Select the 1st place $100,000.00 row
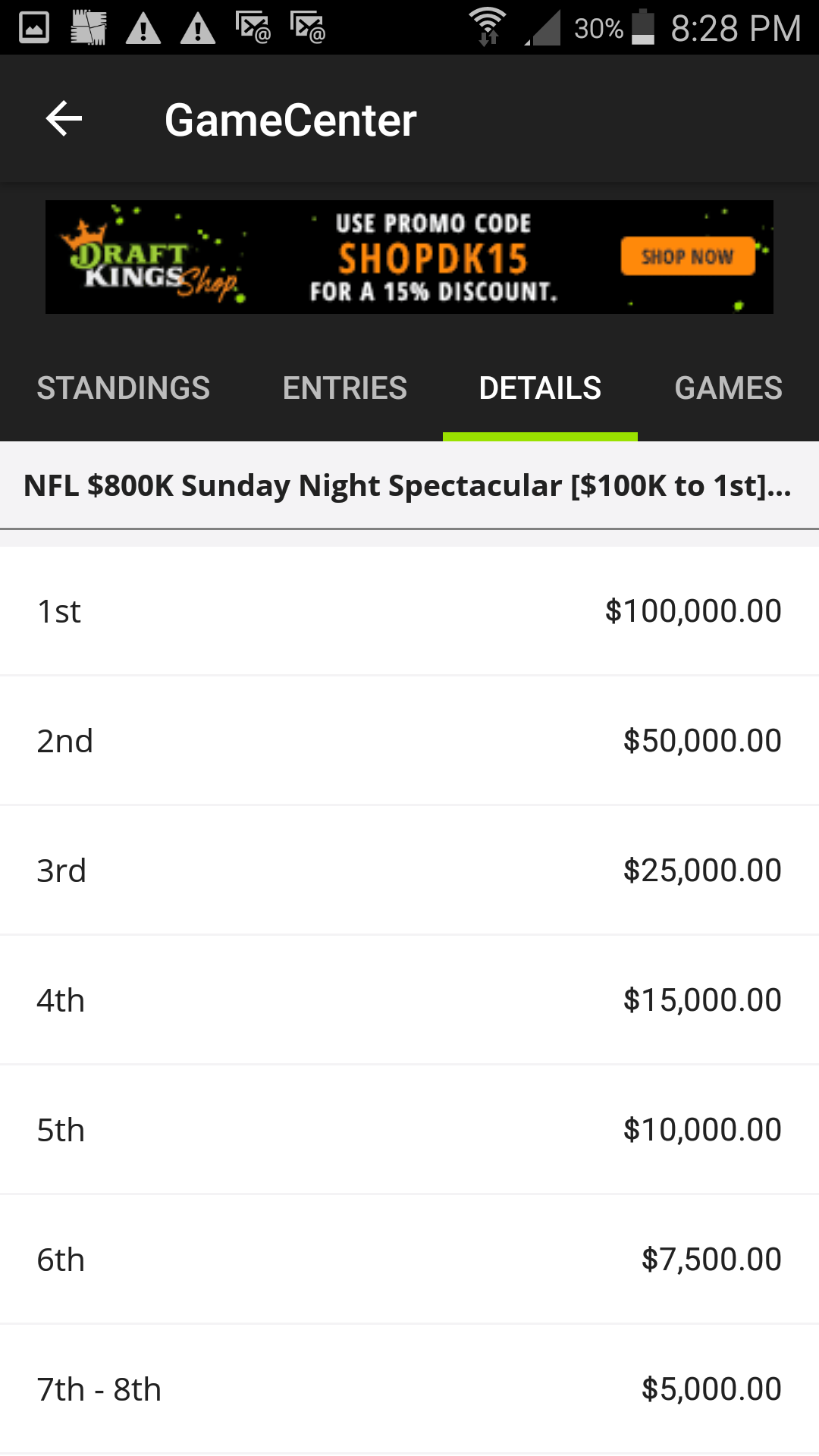 click(x=409, y=611)
